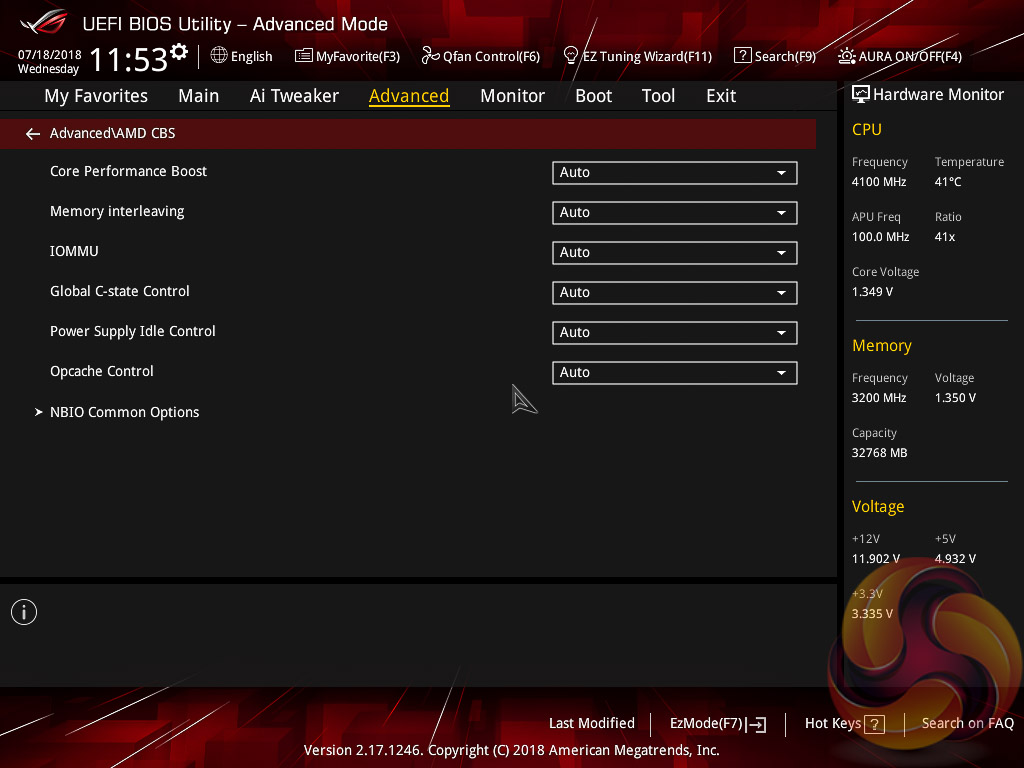Click Core Voltage value 1.349 V

[872, 292]
